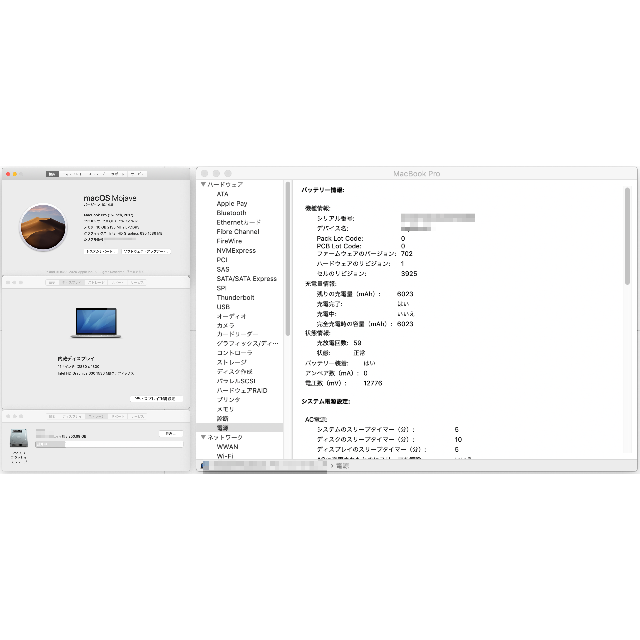The image size is (640, 640).
Task: Select the サポート tab in the top About window
Action: pyautogui.click(x=118, y=174)
